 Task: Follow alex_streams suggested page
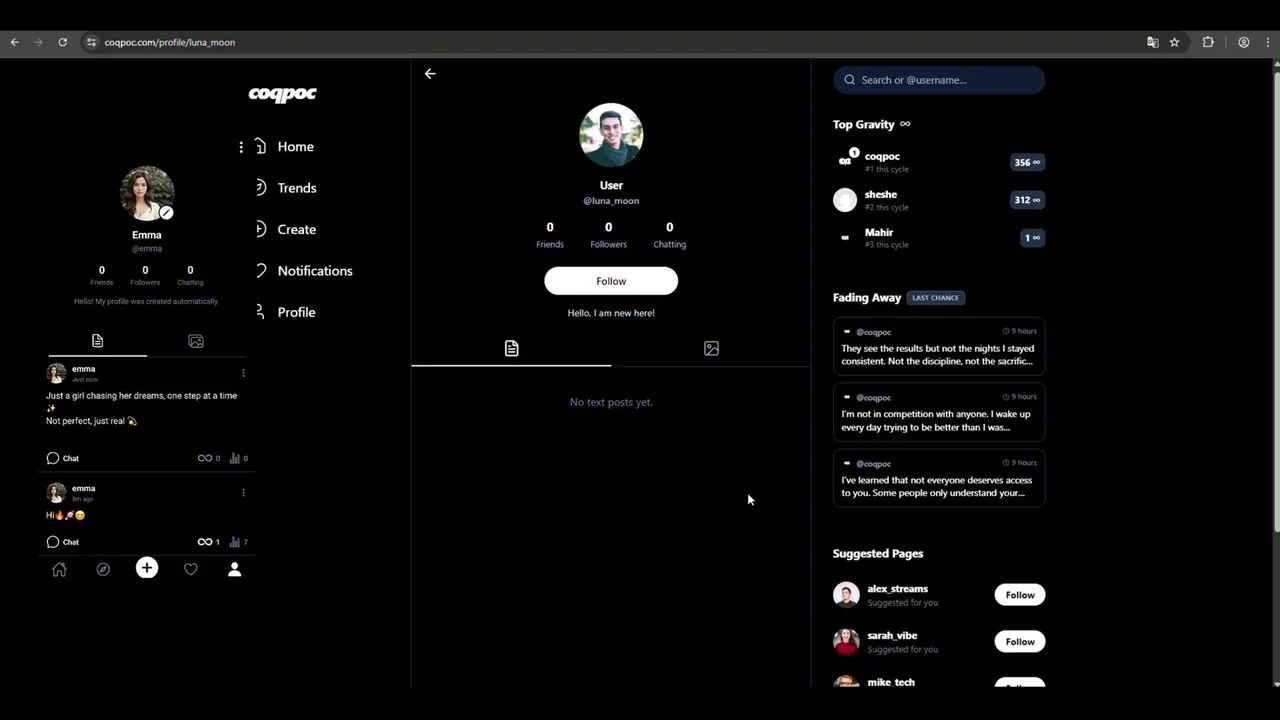tap(1020, 595)
